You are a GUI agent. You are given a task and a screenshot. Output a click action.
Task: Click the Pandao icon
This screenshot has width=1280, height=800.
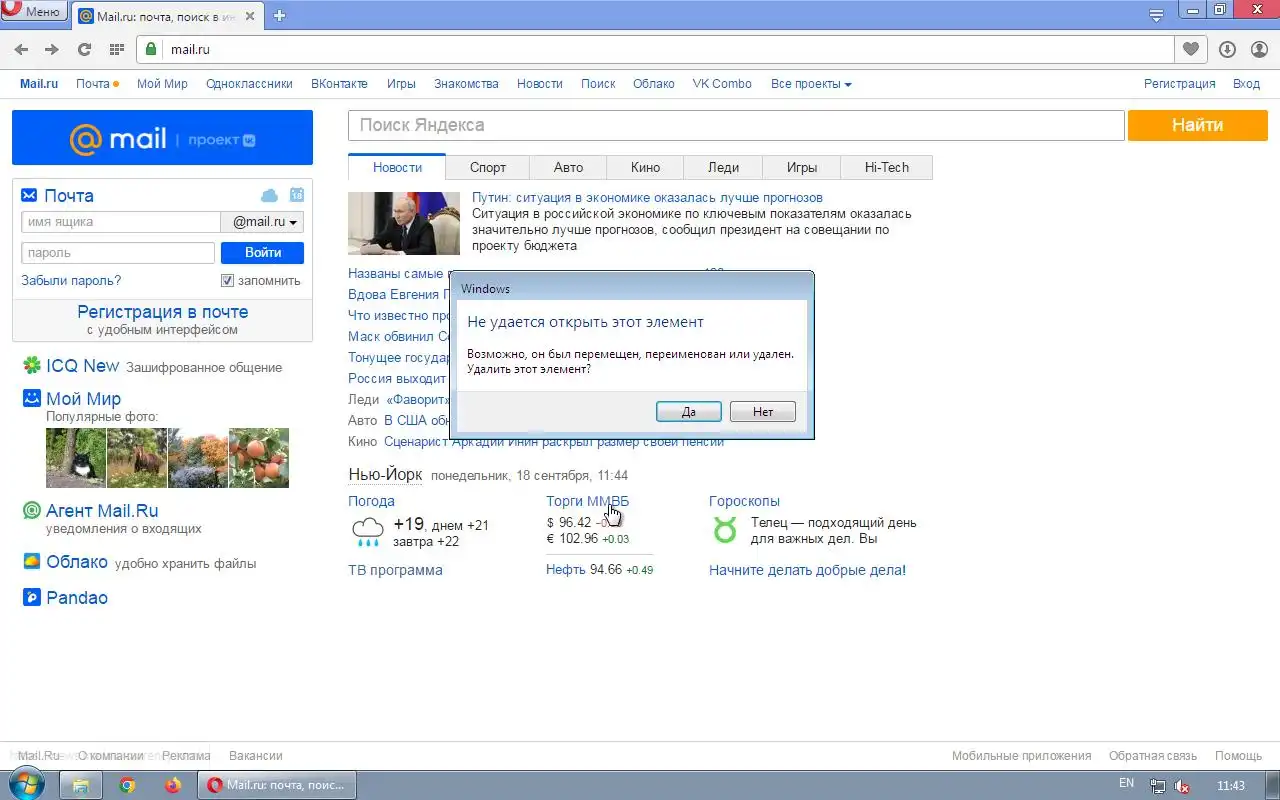click(x=32, y=598)
